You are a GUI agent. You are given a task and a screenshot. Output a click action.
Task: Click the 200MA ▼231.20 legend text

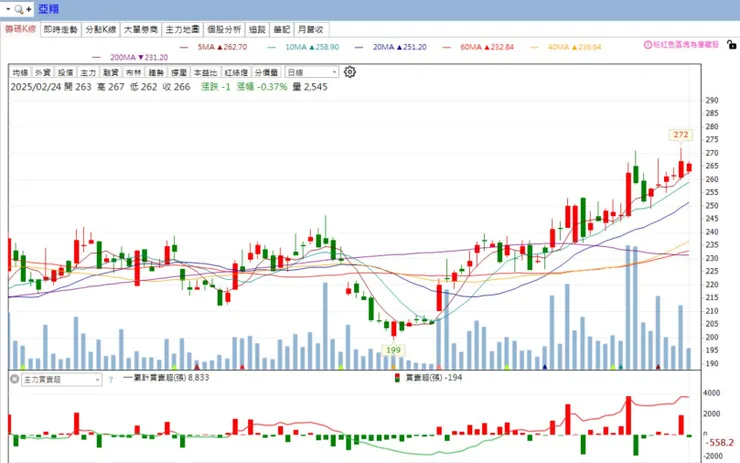click(x=139, y=58)
